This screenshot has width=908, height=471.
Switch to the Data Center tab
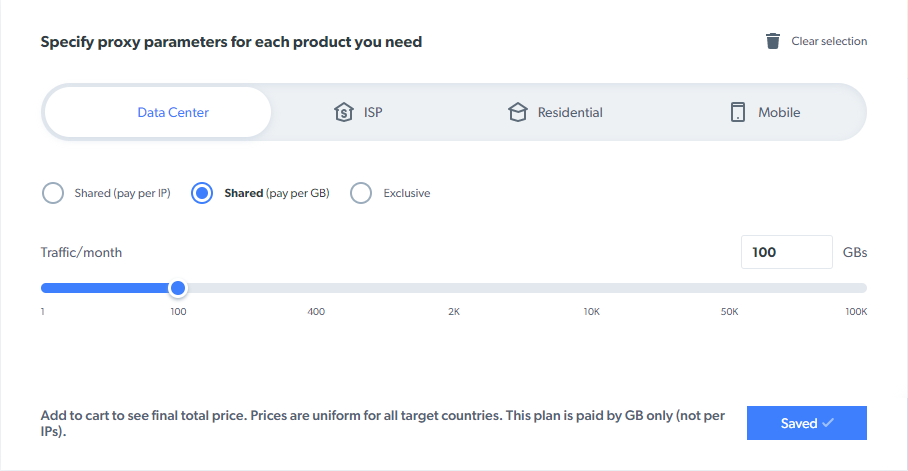[x=173, y=112]
